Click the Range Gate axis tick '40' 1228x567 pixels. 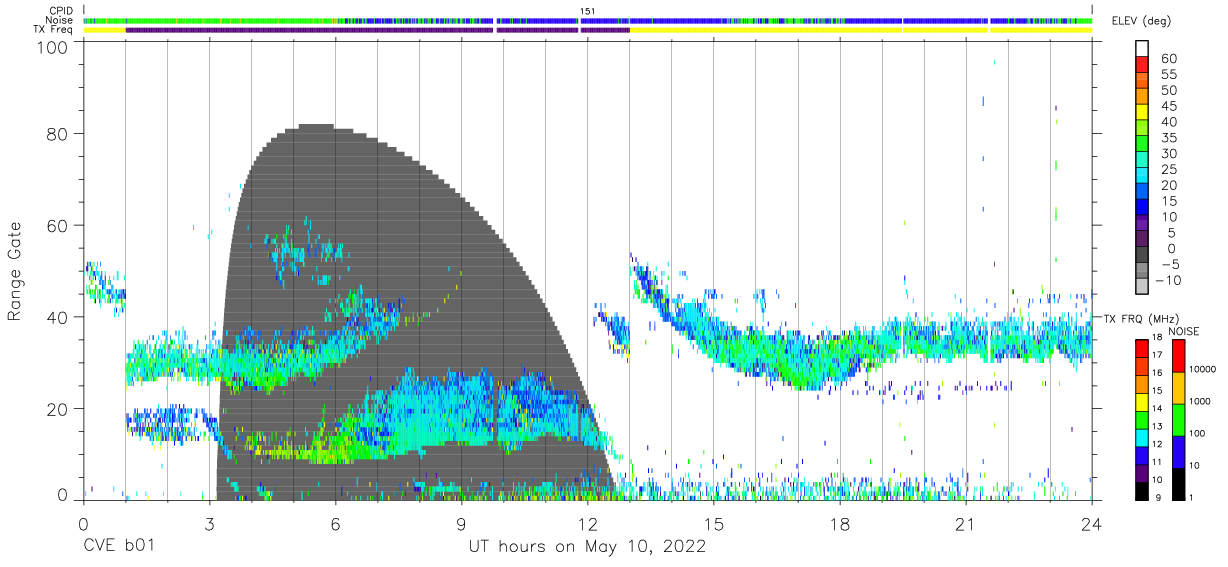60,317
